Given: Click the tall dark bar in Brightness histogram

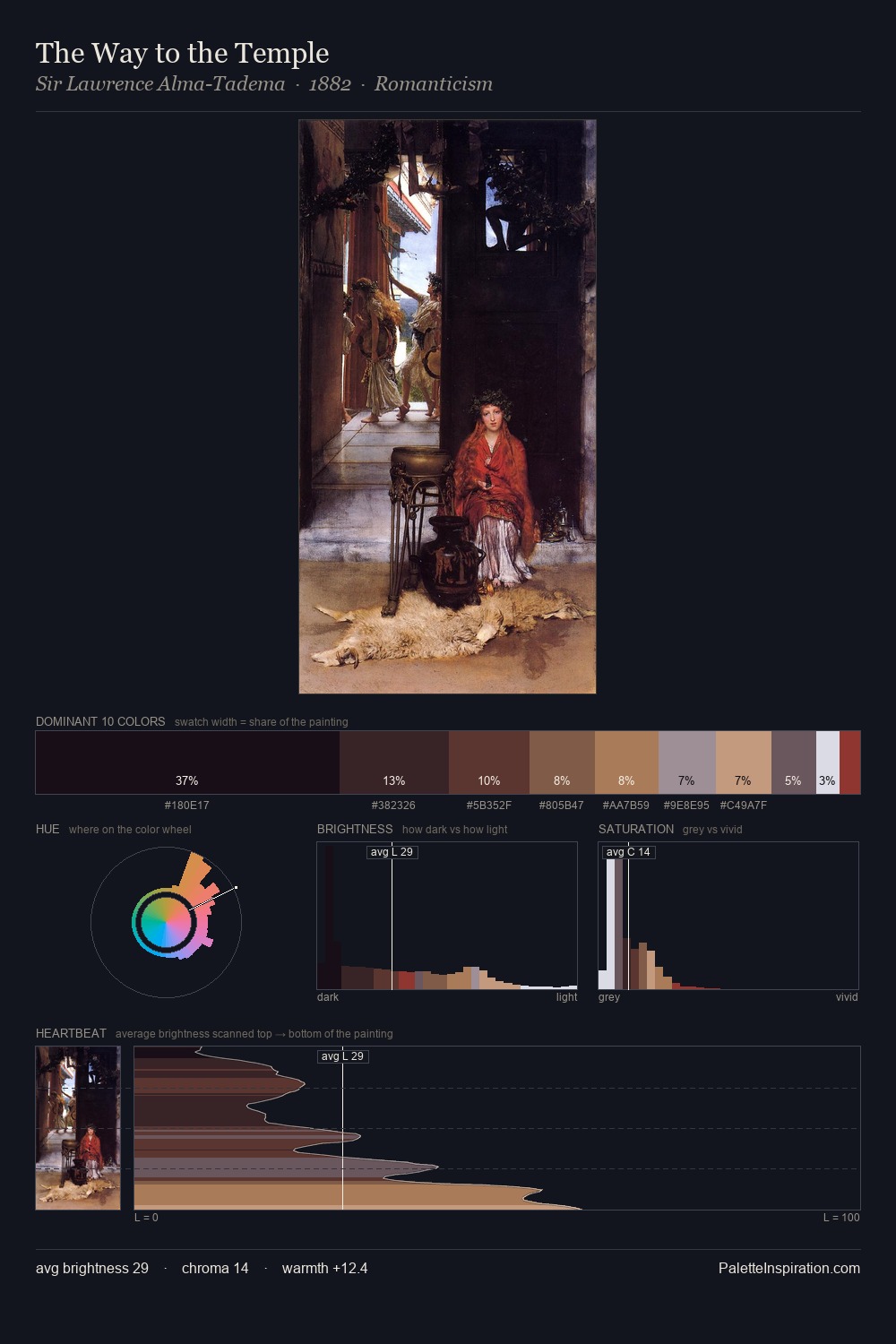Looking at the screenshot, I should pos(329,916).
